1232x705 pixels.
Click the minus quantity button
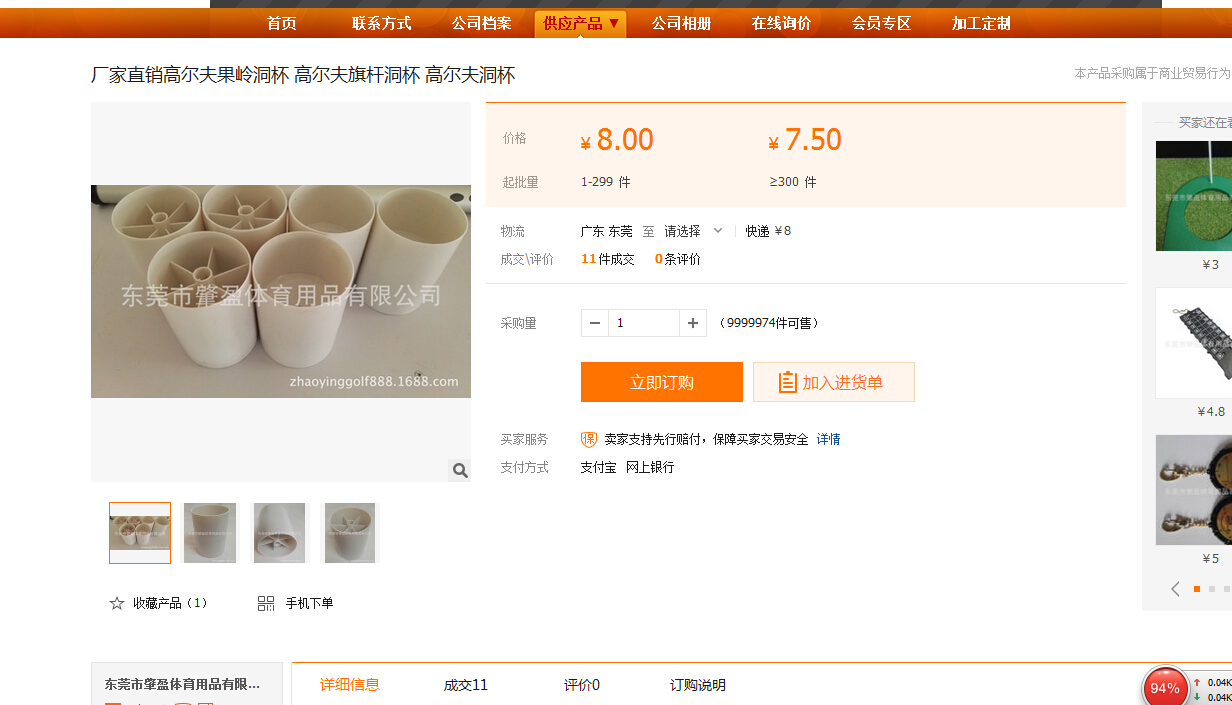click(x=595, y=323)
